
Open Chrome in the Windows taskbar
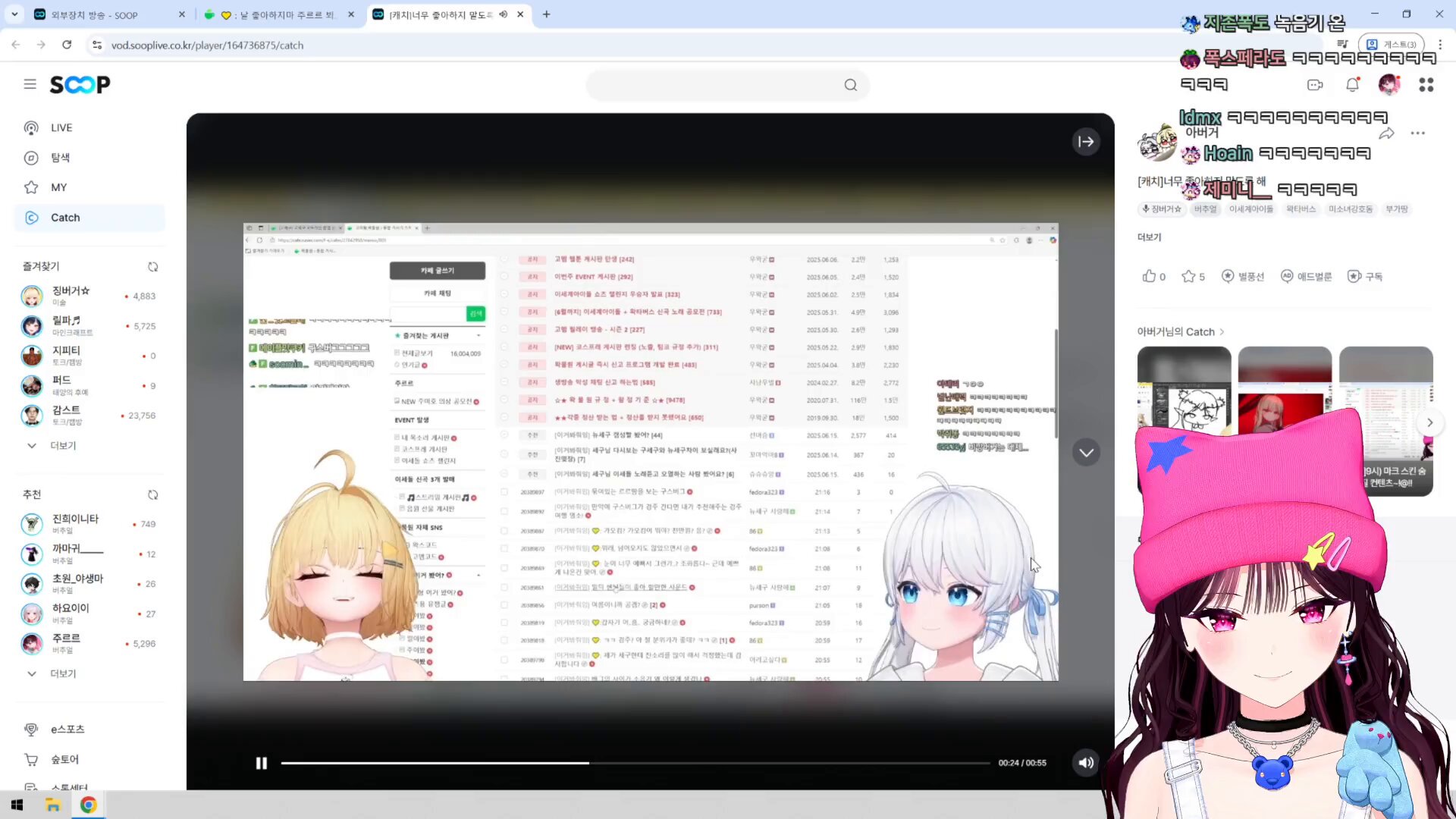[89, 805]
